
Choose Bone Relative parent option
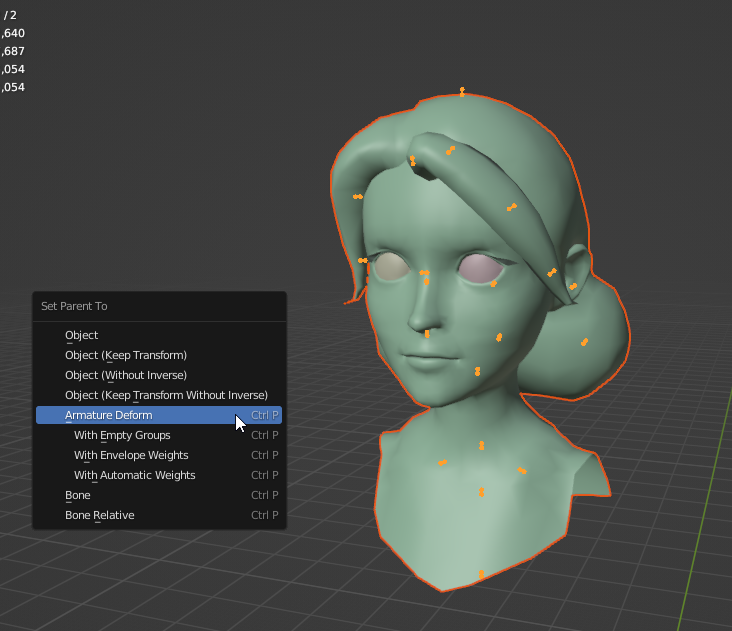click(x=159, y=515)
